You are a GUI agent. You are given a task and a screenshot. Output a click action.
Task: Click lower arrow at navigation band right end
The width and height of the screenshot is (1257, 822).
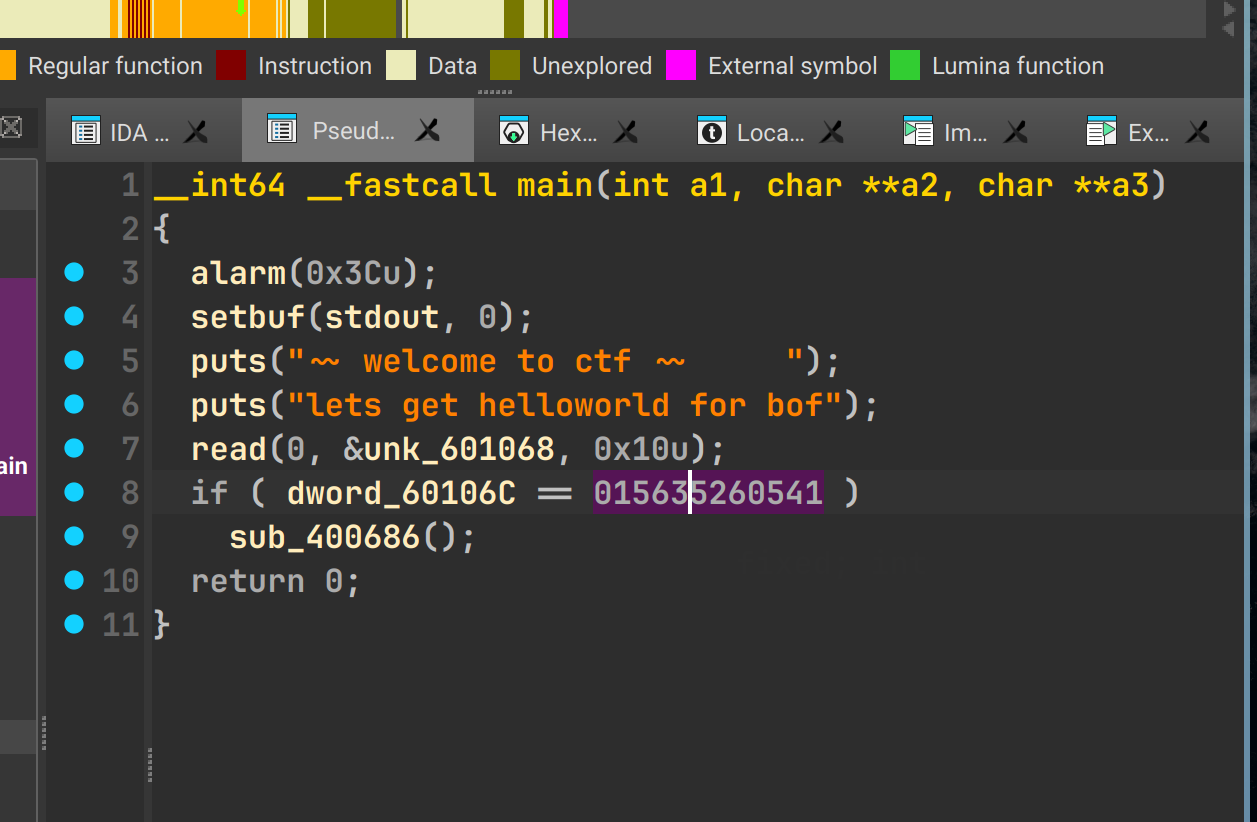[1229, 29]
